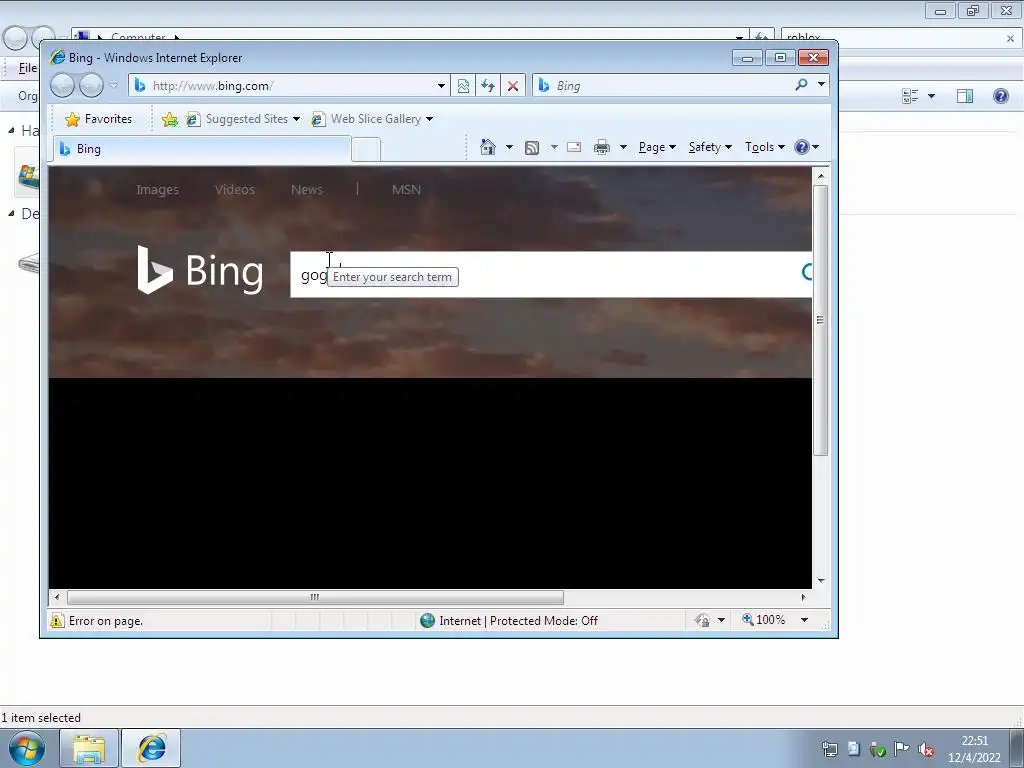Open the File menu in Explorer window
This screenshot has height=768, width=1024.
click(27, 68)
